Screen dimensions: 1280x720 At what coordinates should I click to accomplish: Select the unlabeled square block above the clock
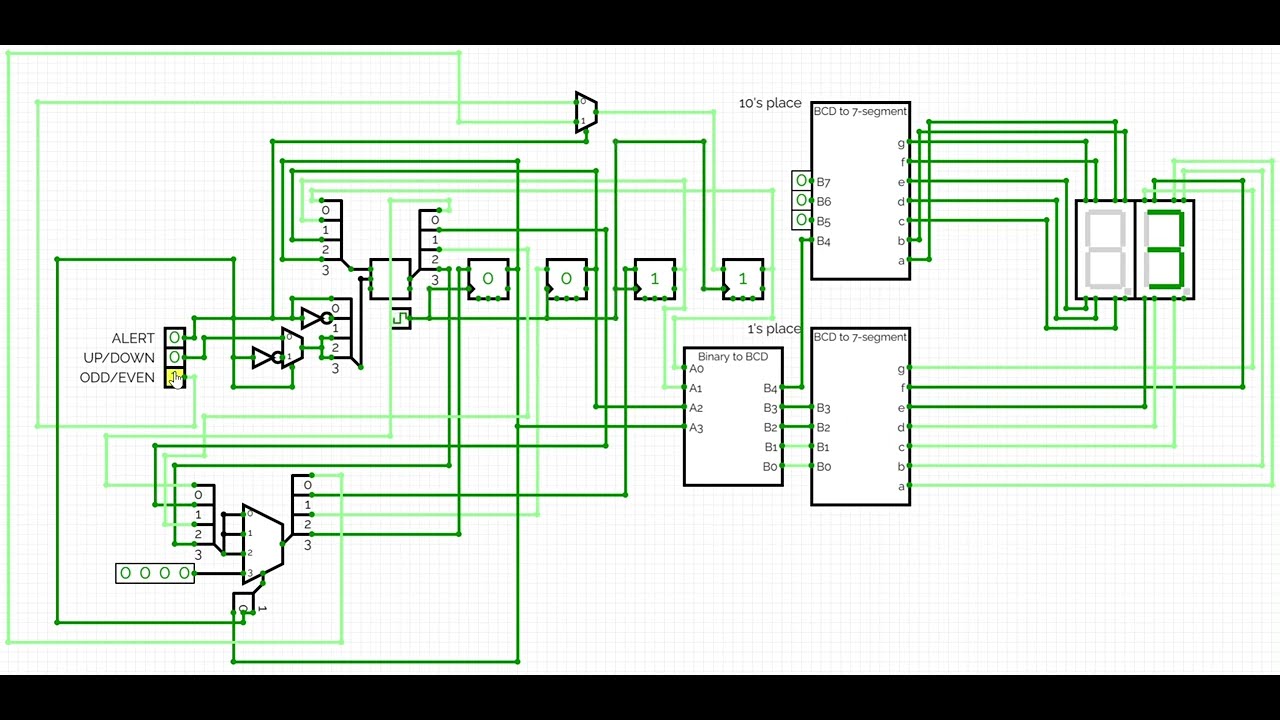pos(390,279)
